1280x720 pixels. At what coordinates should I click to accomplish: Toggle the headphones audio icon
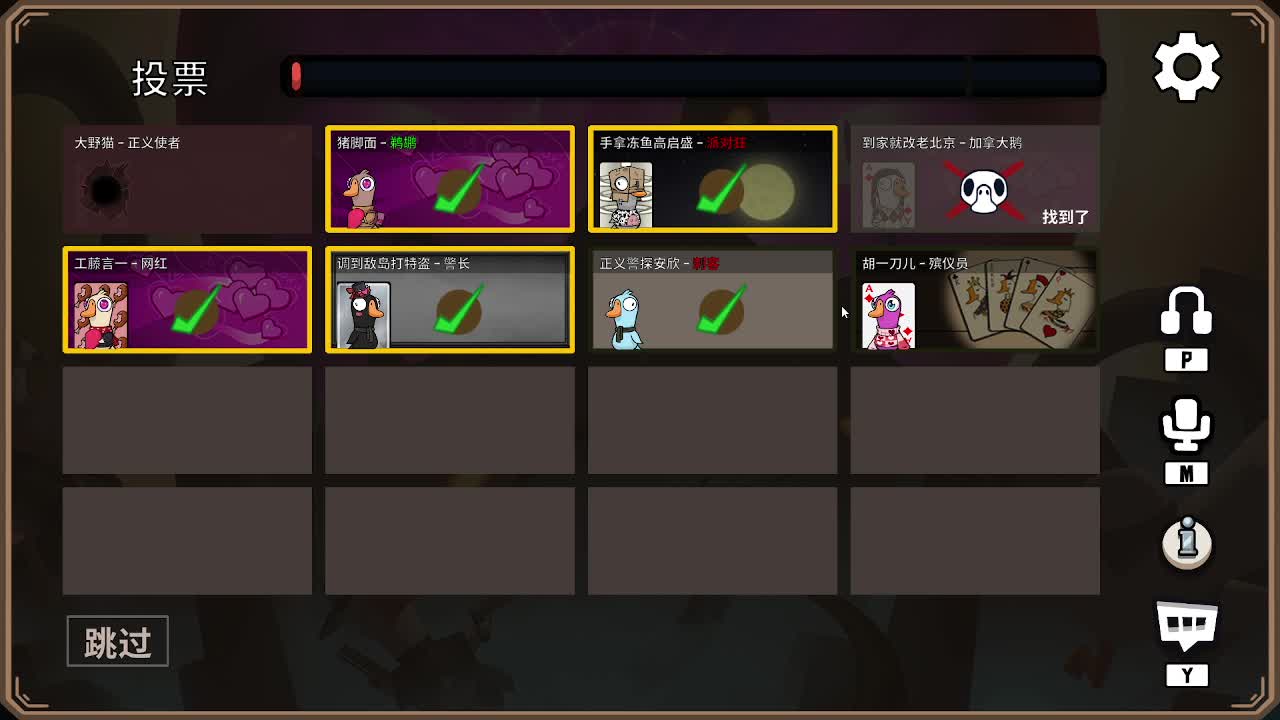(x=1186, y=311)
